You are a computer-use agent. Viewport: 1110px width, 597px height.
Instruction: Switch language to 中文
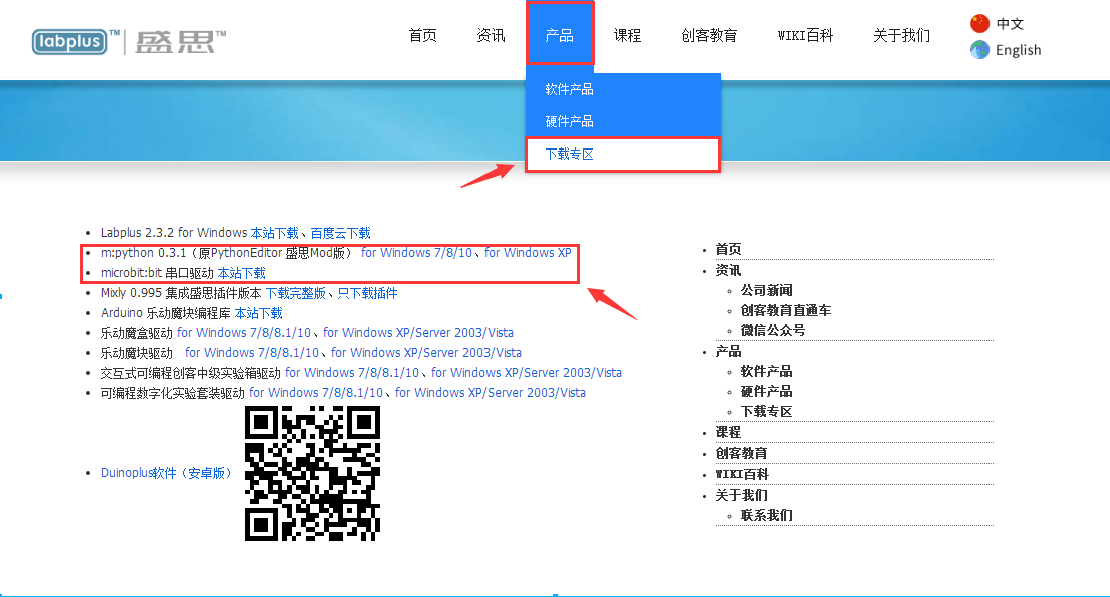[1010, 24]
